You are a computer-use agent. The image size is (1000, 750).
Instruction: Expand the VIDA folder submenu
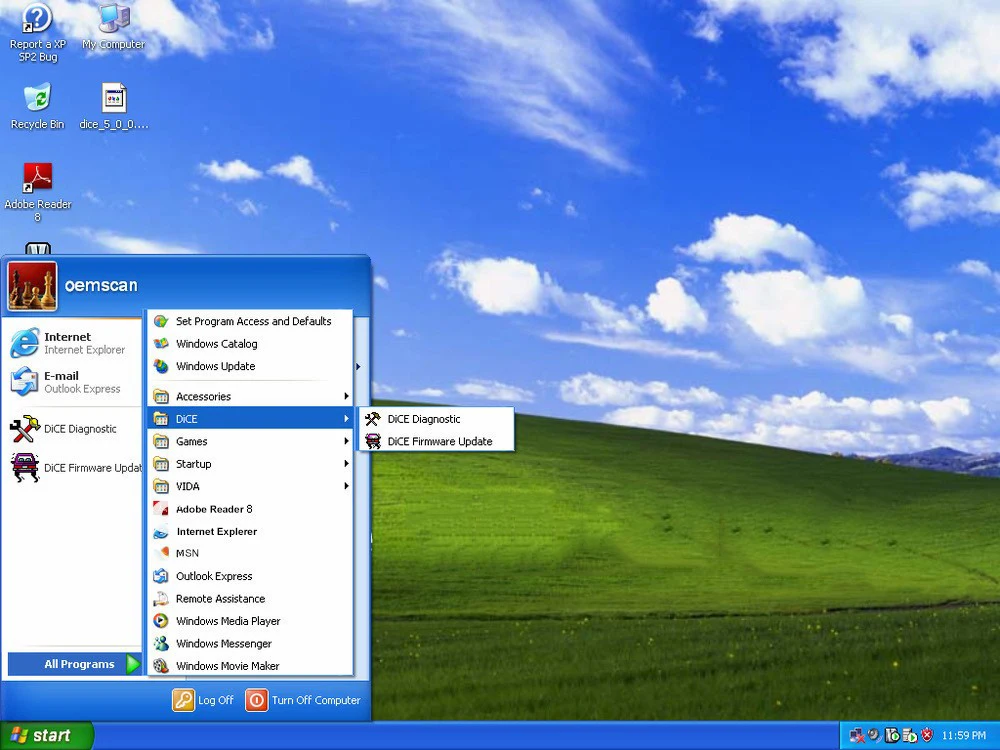click(x=251, y=486)
